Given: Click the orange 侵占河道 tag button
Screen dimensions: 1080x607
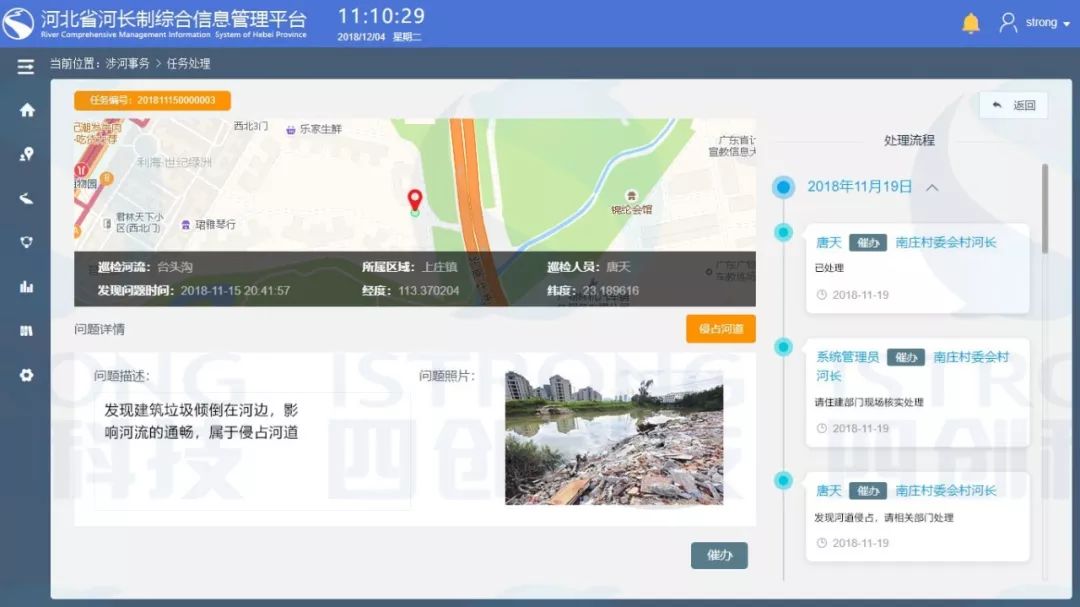Looking at the screenshot, I should [720, 329].
